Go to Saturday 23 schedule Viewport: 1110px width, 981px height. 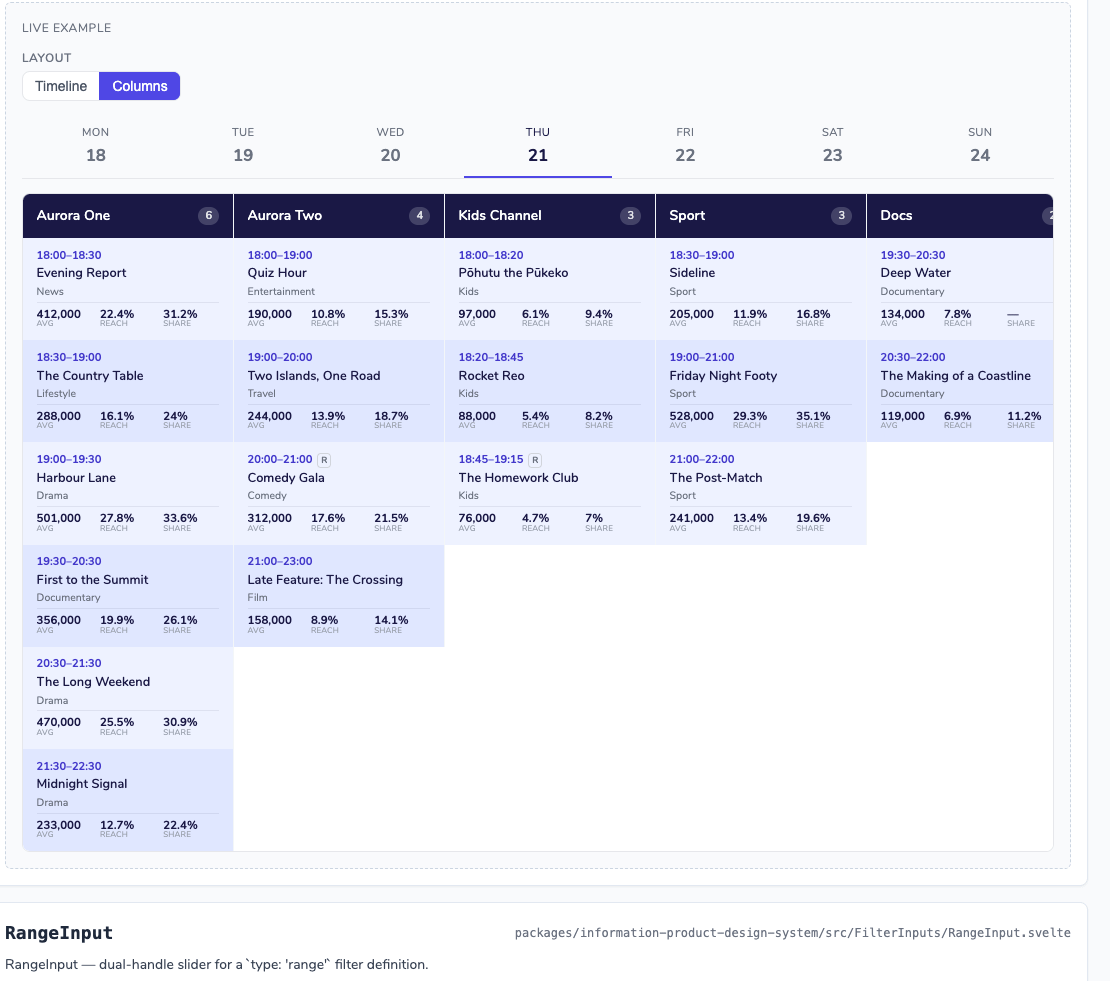pyautogui.click(x=832, y=146)
